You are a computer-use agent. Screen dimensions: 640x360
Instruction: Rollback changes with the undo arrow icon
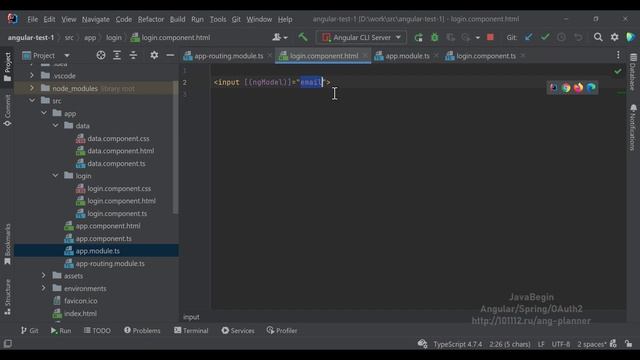(x=578, y=37)
